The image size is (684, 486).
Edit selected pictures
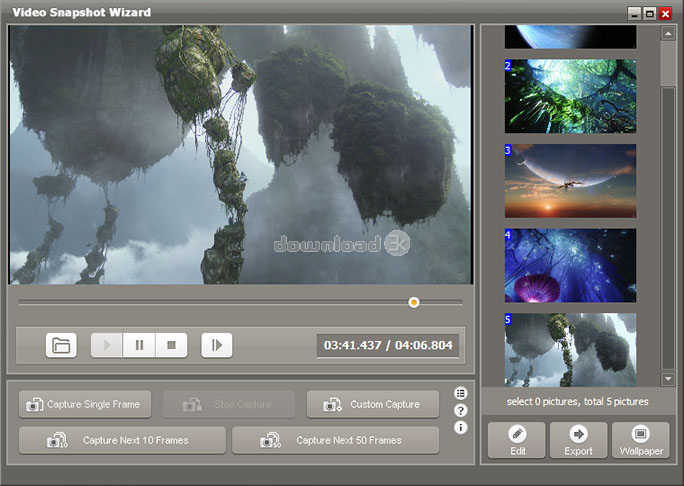pos(517,440)
